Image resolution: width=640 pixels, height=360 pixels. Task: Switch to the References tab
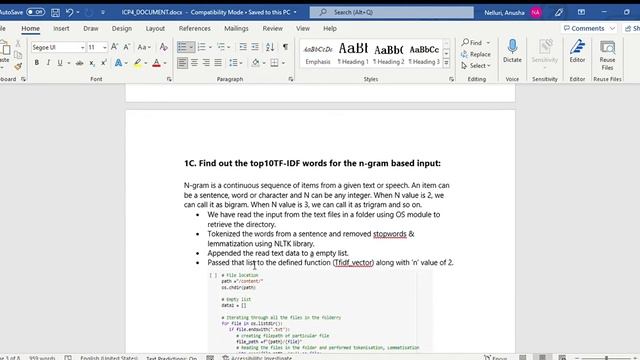[195, 29]
